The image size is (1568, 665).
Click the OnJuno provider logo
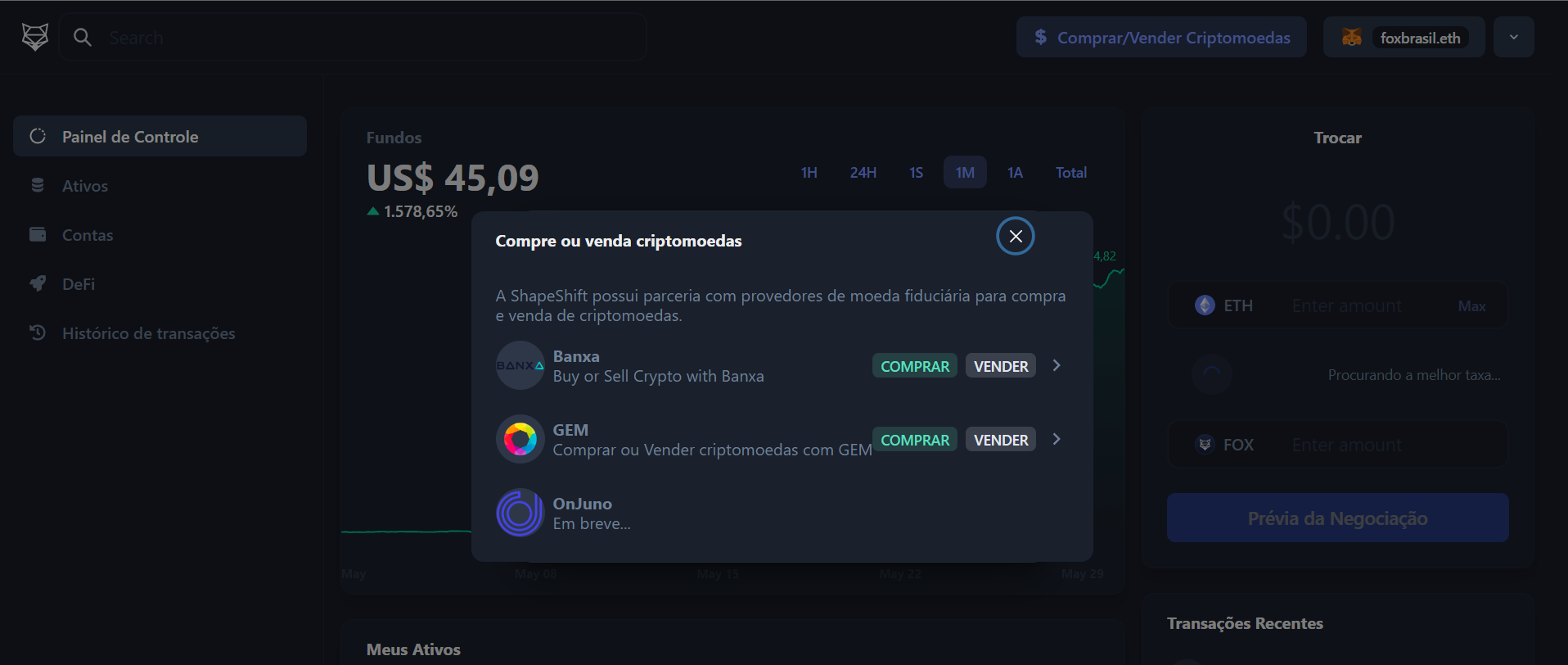tap(520, 513)
